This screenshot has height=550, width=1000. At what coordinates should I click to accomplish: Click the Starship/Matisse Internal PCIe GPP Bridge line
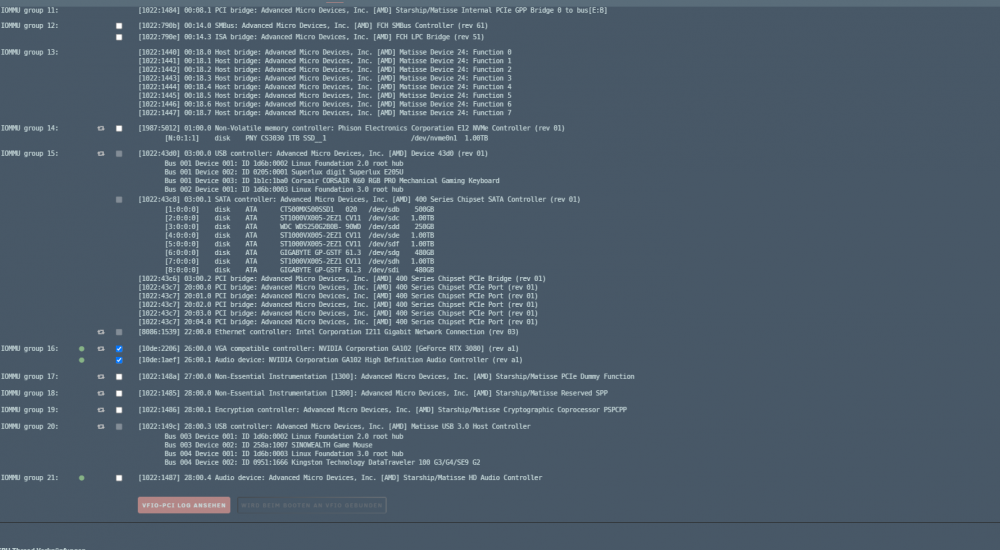point(372,10)
